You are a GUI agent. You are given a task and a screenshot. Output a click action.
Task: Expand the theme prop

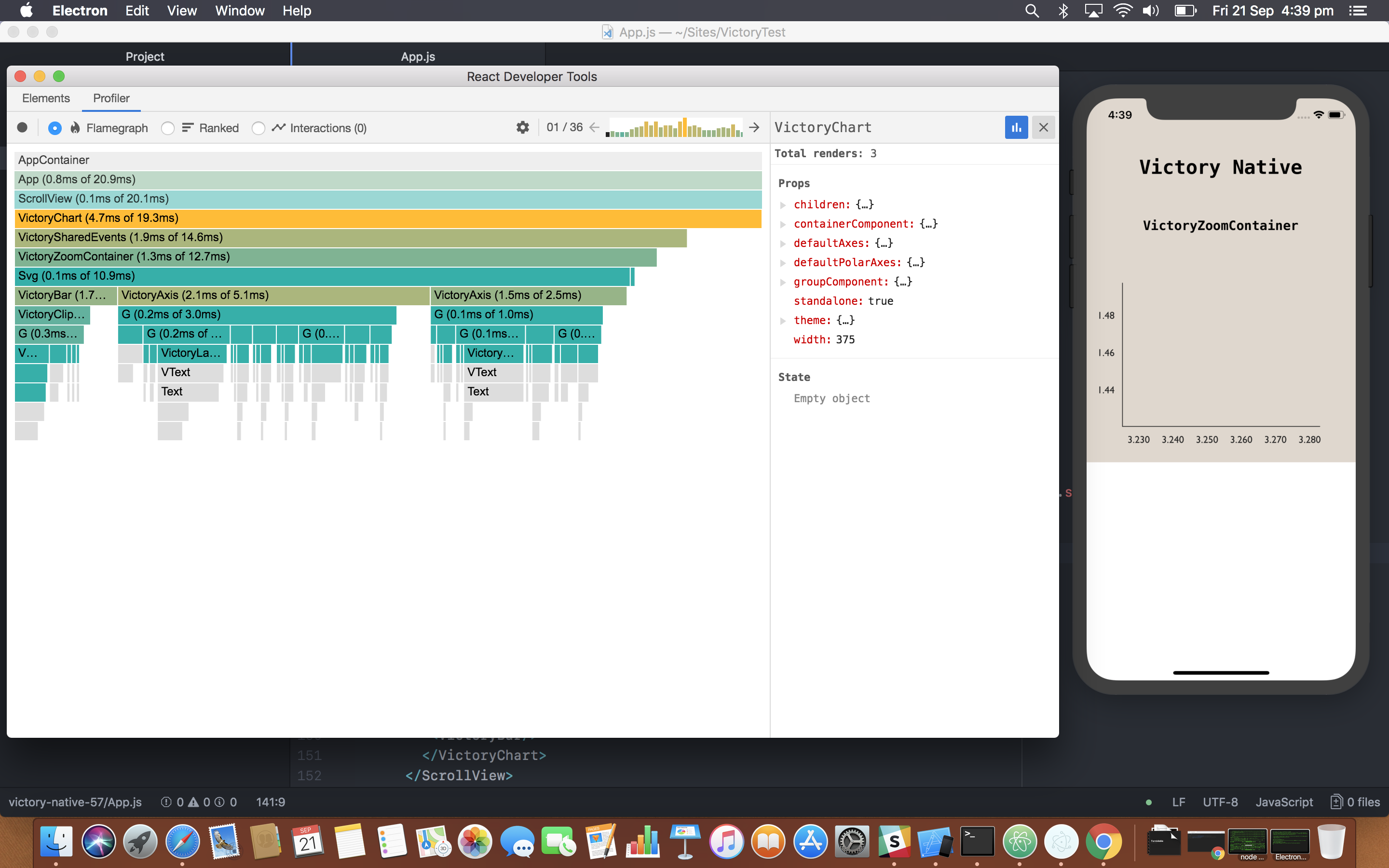(783, 320)
